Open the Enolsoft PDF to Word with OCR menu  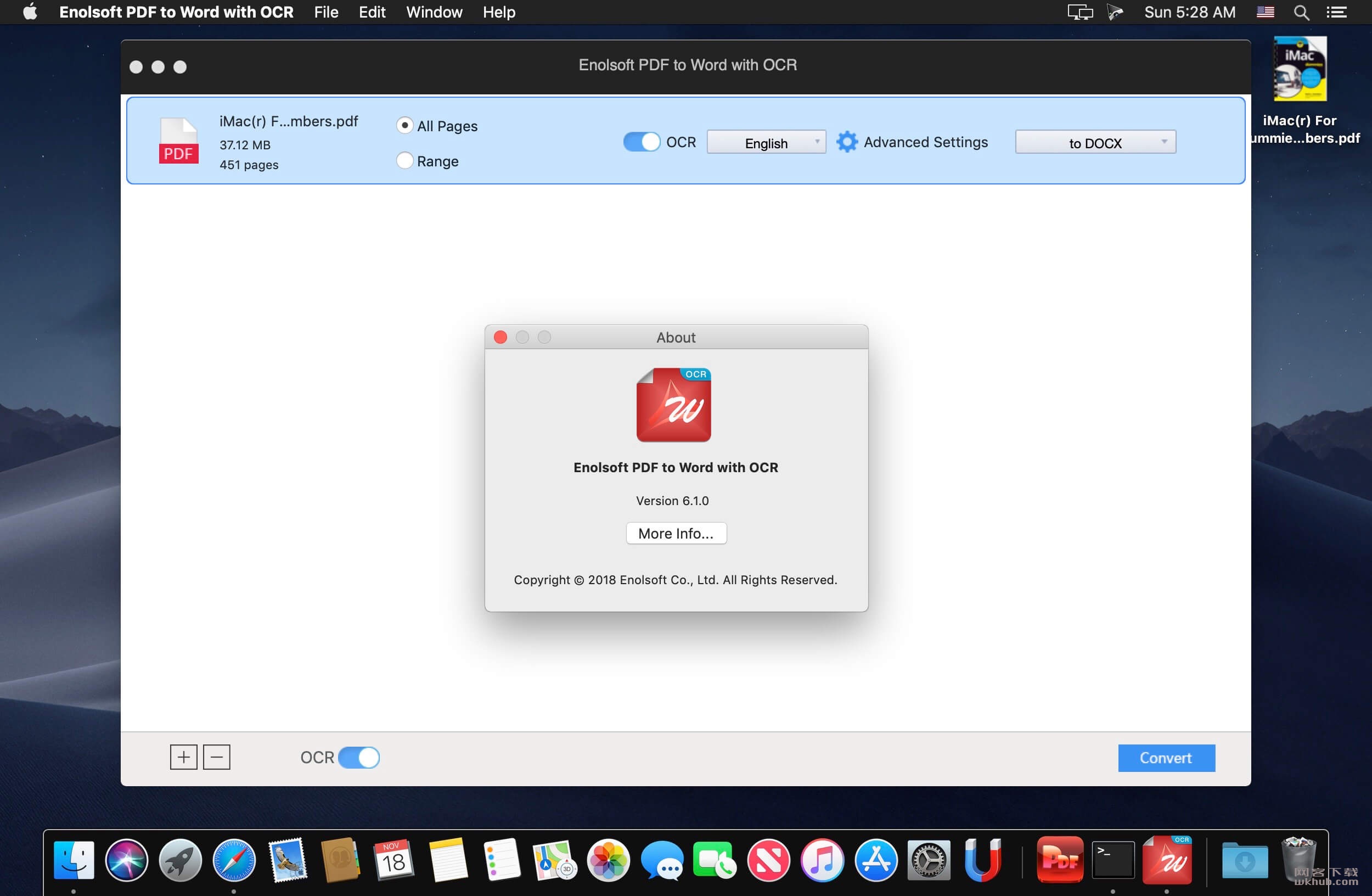[176, 12]
